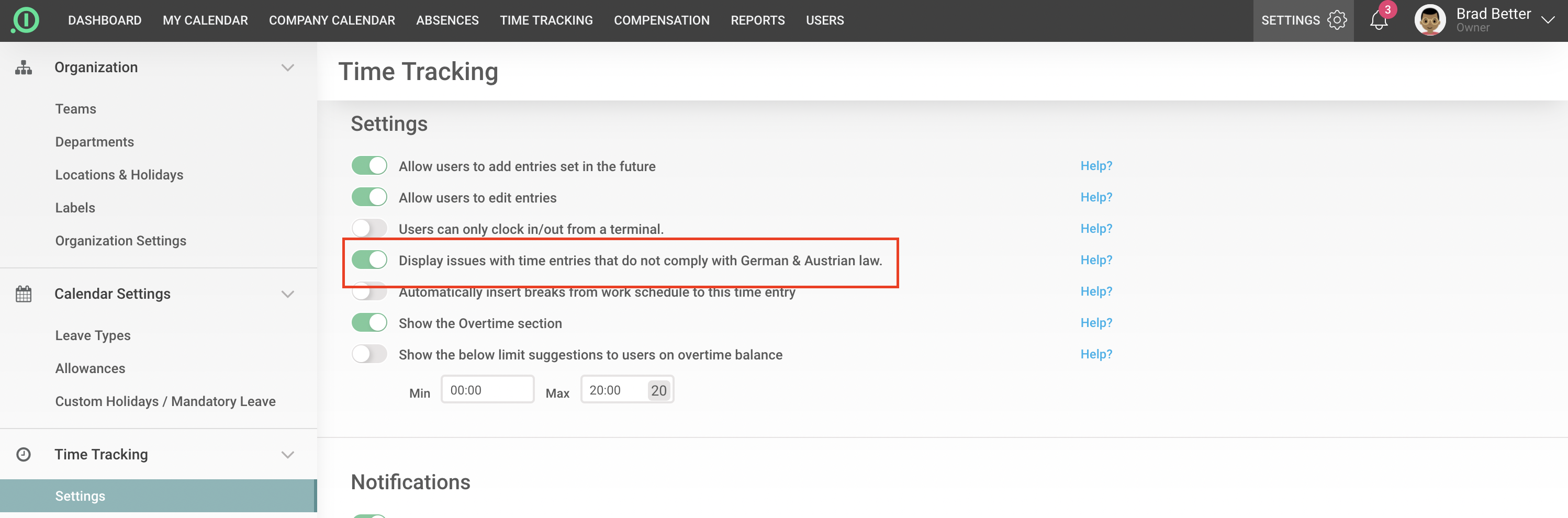Image resolution: width=1568 pixels, height=518 pixels.
Task: Toggle overtime balance limit suggestions switch
Action: [x=369, y=354]
